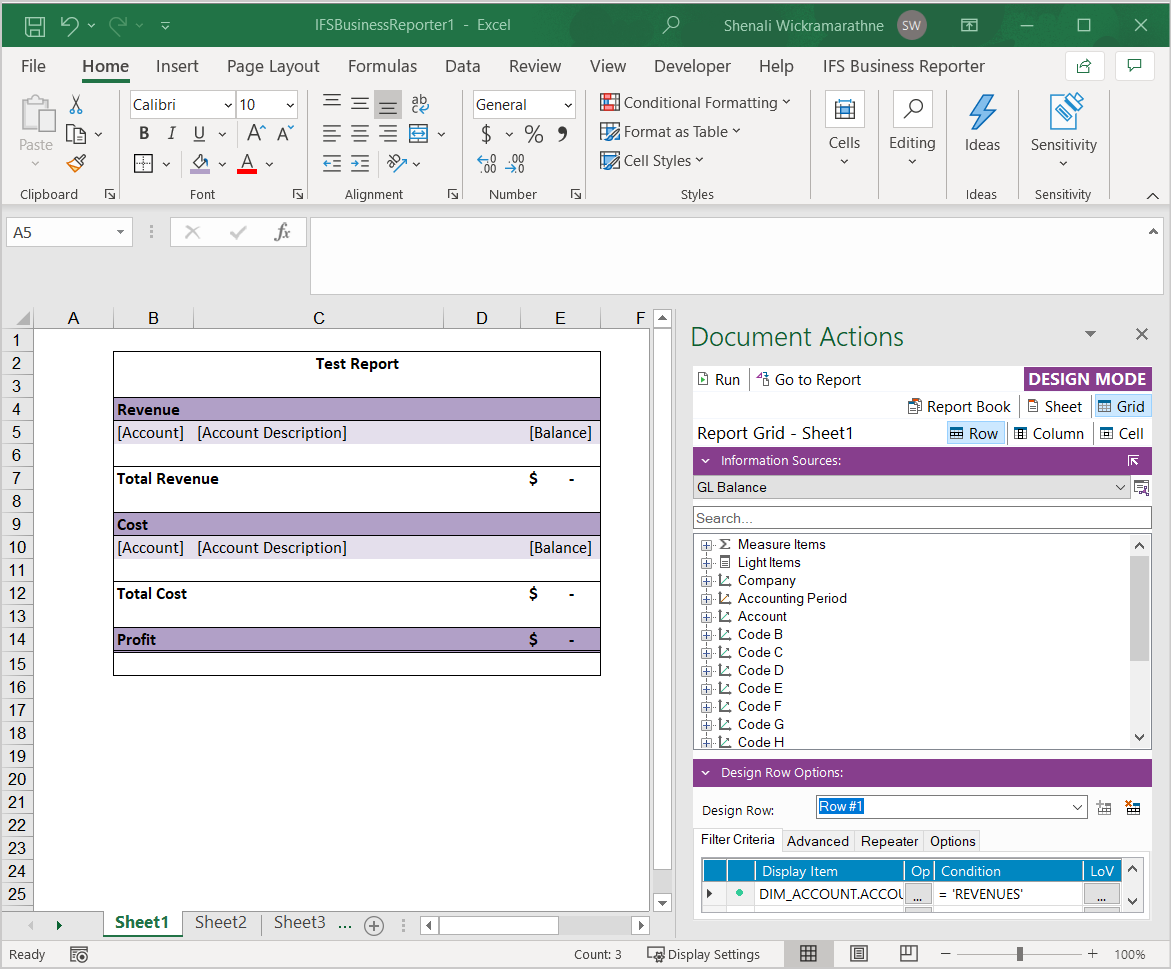Undo the last action
Viewport: 1171px width, 969px height.
pos(69,26)
